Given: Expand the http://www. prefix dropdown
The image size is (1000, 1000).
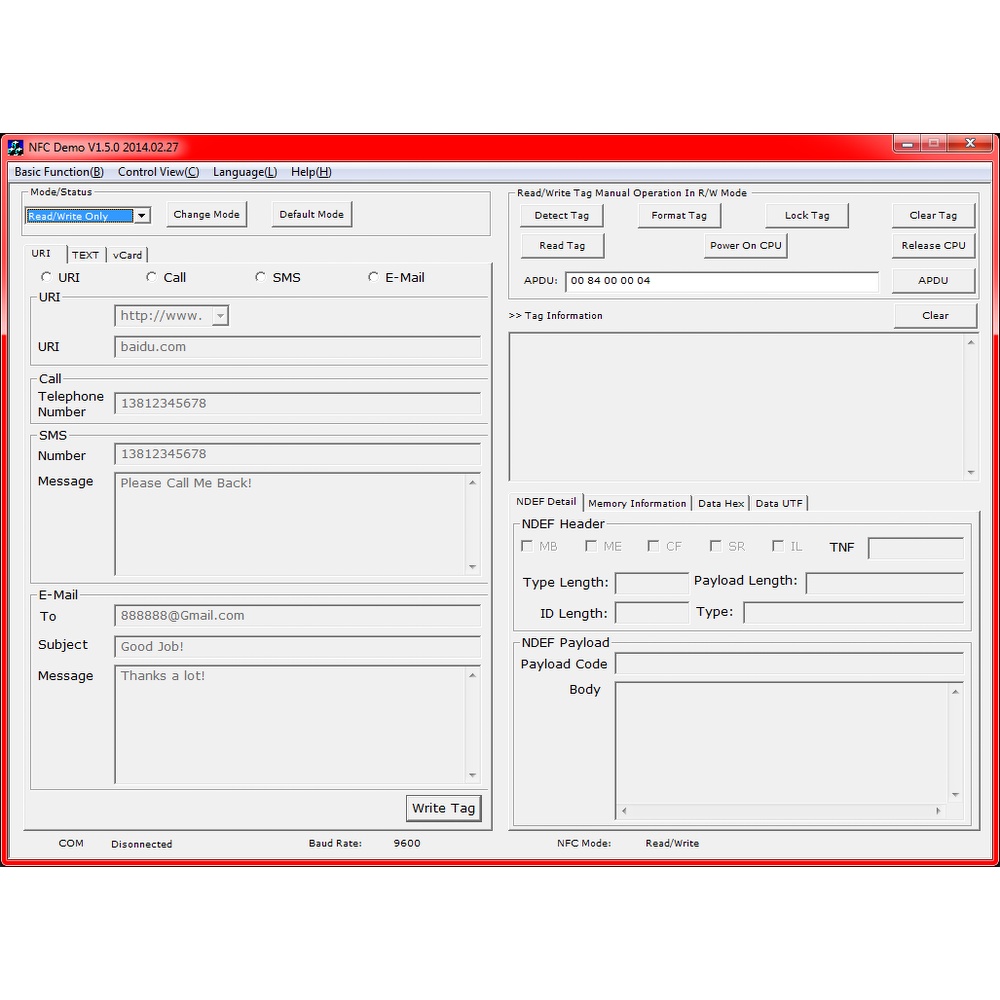Looking at the screenshot, I should coord(220,316).
